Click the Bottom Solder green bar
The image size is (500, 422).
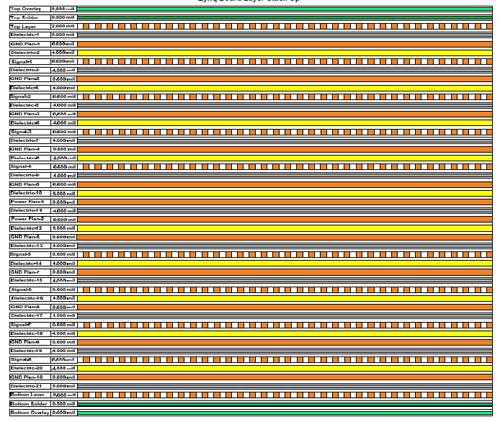click(x=285, y=404)
